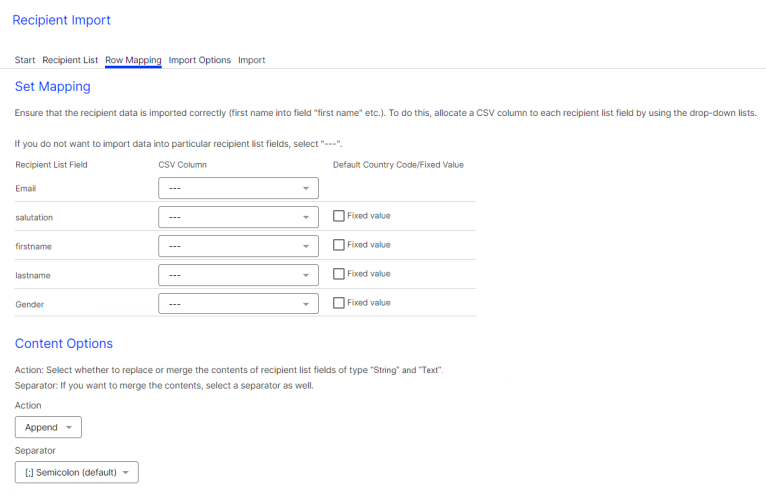Screen dimensions: 766x500
Task: Click the Gender dropdown arrow icon
Action: coord(305,304)
